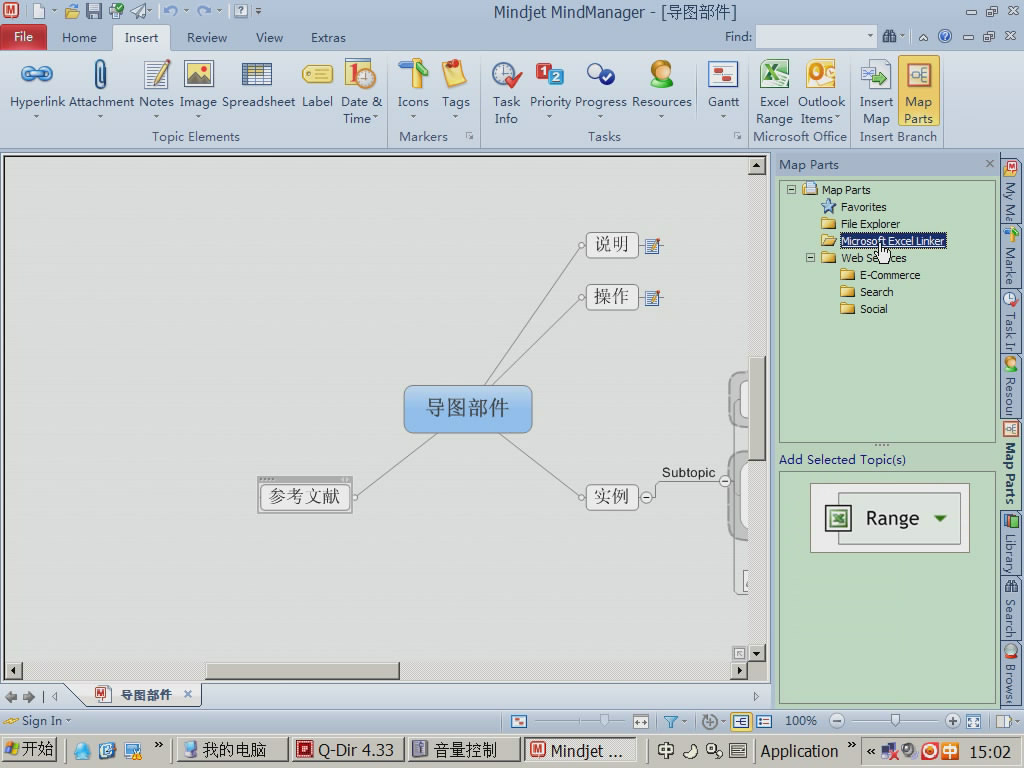Screen dimensions: 1024x768
Task: Open the Find box dropdown
Action: coord(870,36)
